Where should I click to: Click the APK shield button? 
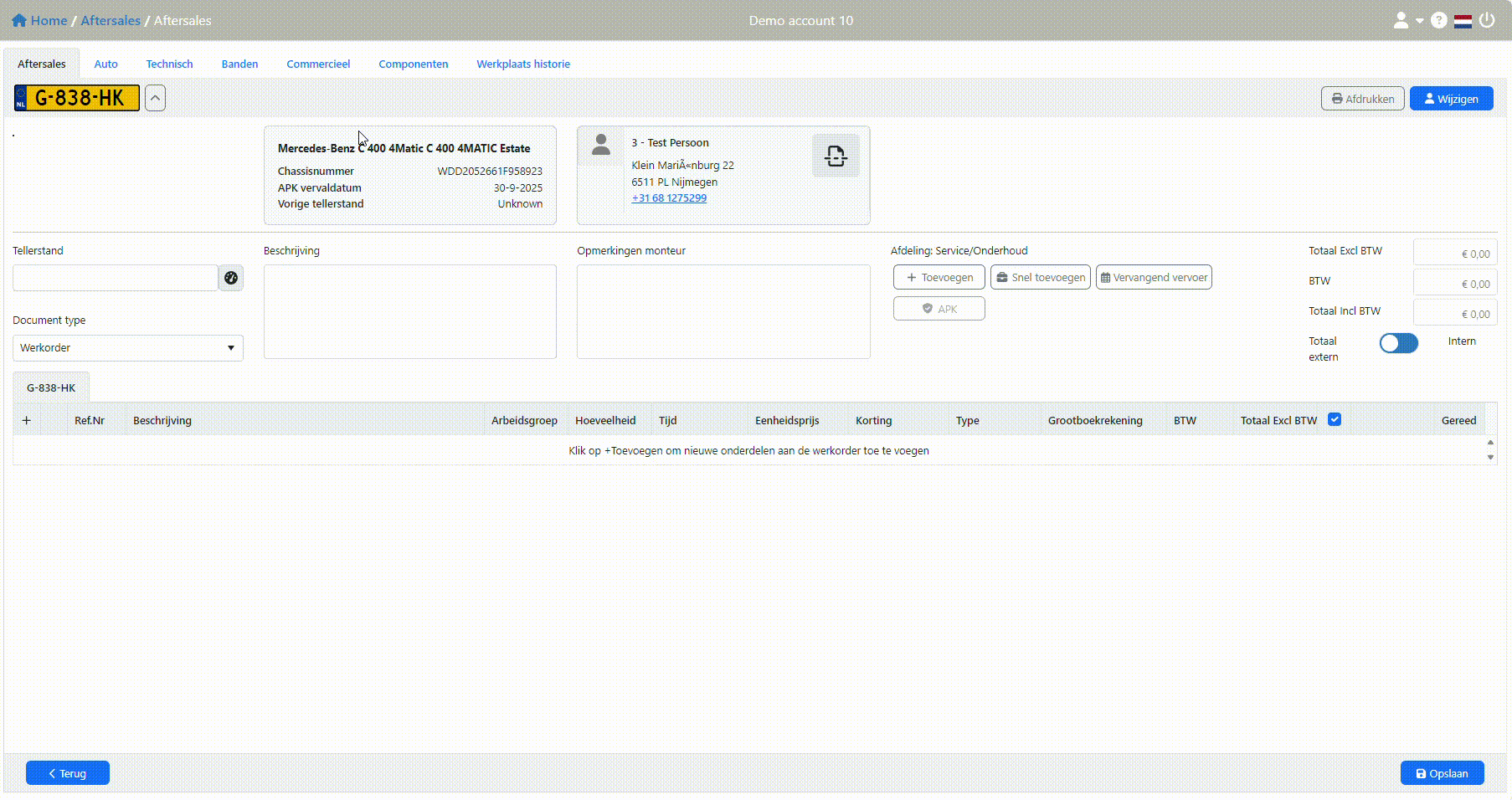pos(939,308)
